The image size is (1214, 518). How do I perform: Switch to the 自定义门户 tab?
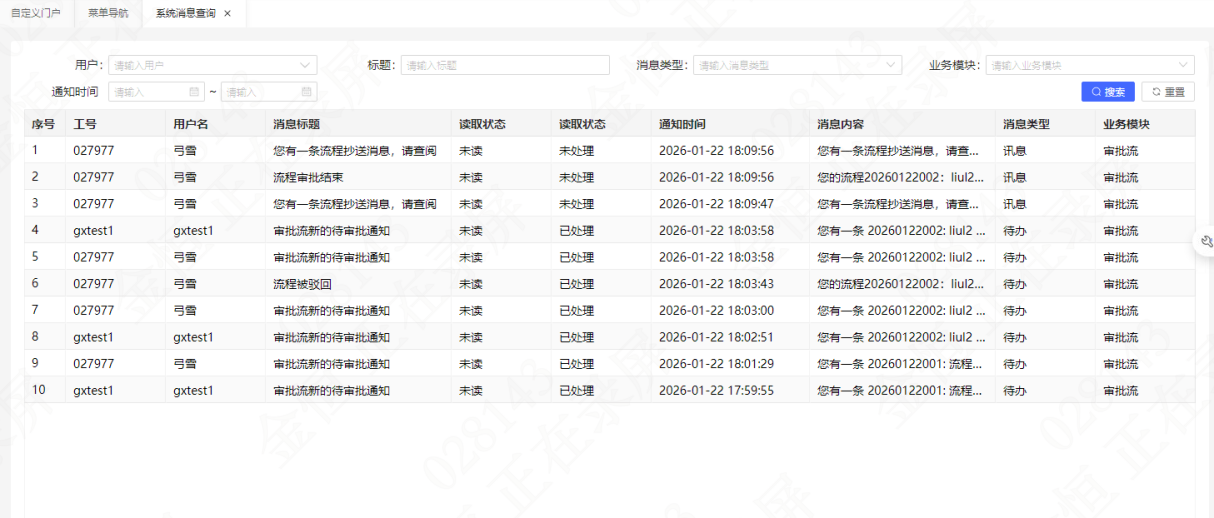coord(35,13)
